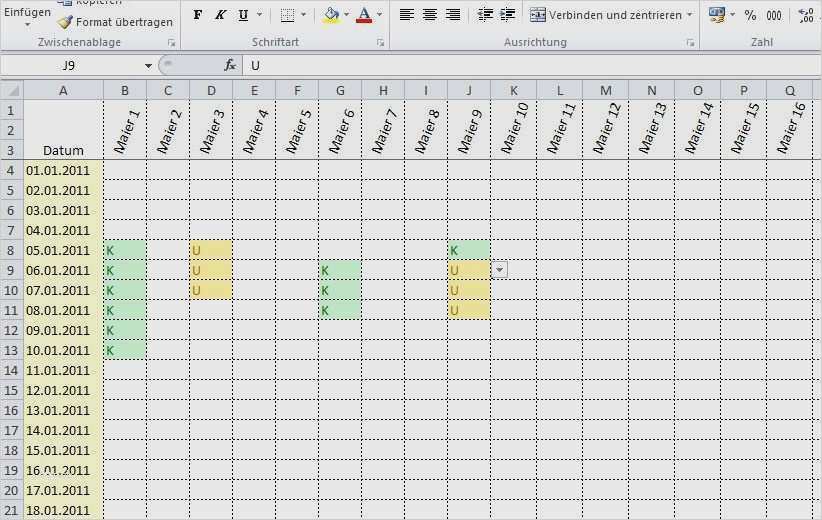
Task: Select green K cell in G11
Action: [x=340, y=310]
